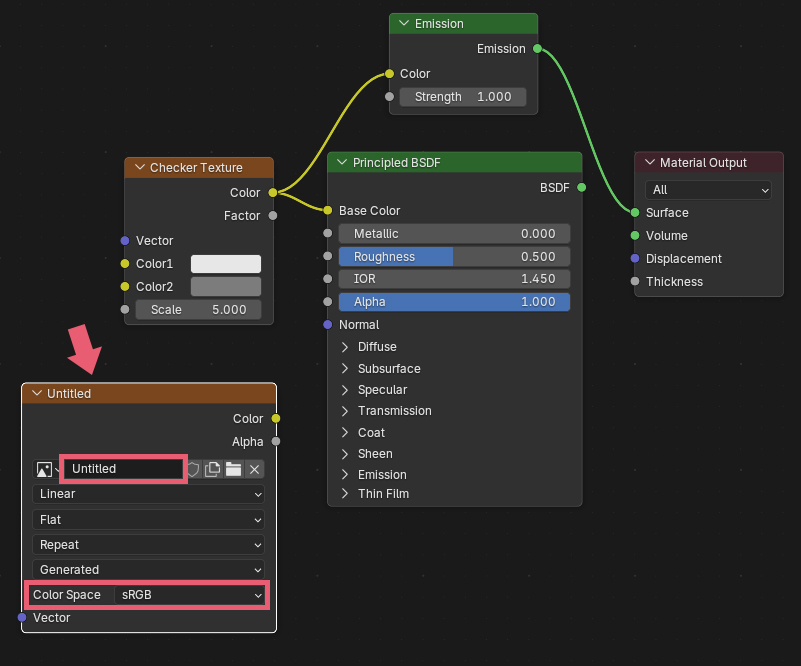The height and width of the screenshot is (666, 801).
Task: Collapse the Checker Texture node
Action: point(140,168)
